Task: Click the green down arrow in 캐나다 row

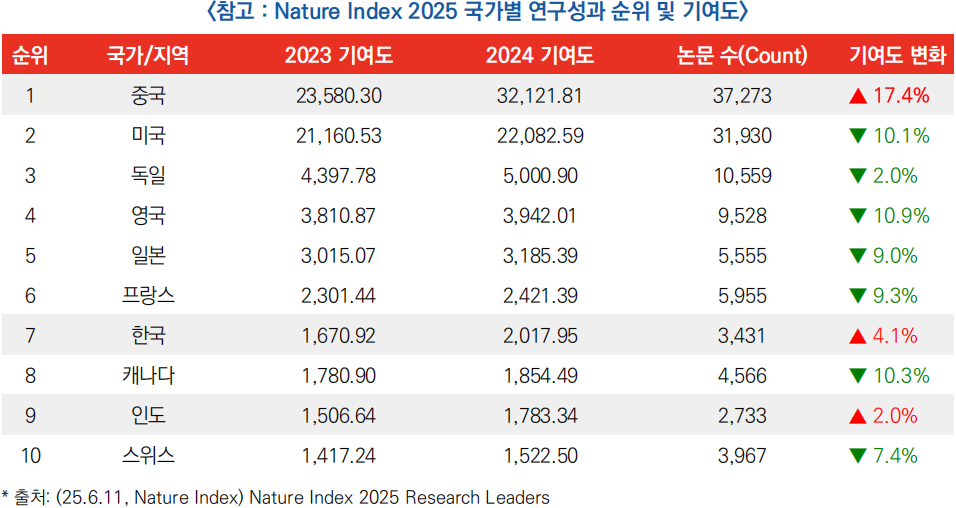Action: (x=857, y=377)
